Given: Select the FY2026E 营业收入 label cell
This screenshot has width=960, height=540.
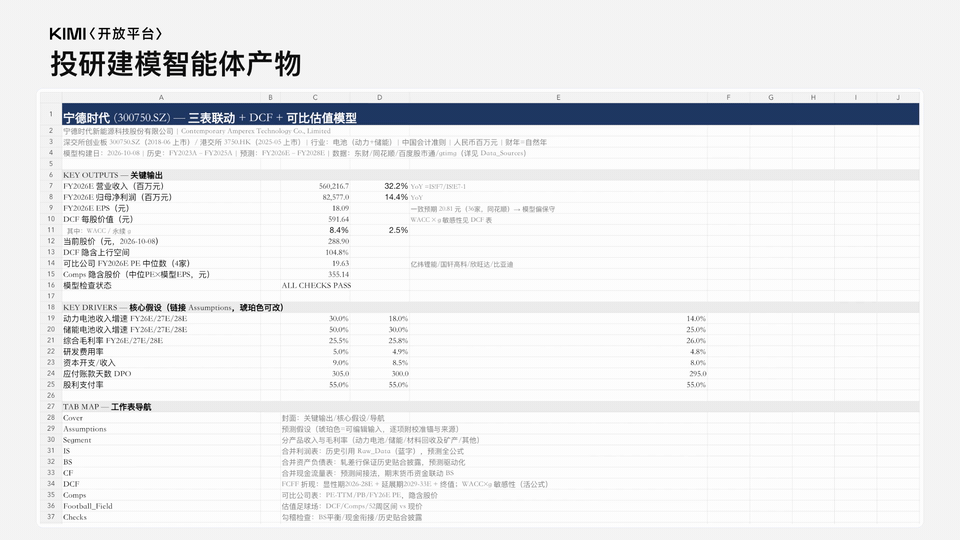Looking at the screenshot, I should coord(113,186).
